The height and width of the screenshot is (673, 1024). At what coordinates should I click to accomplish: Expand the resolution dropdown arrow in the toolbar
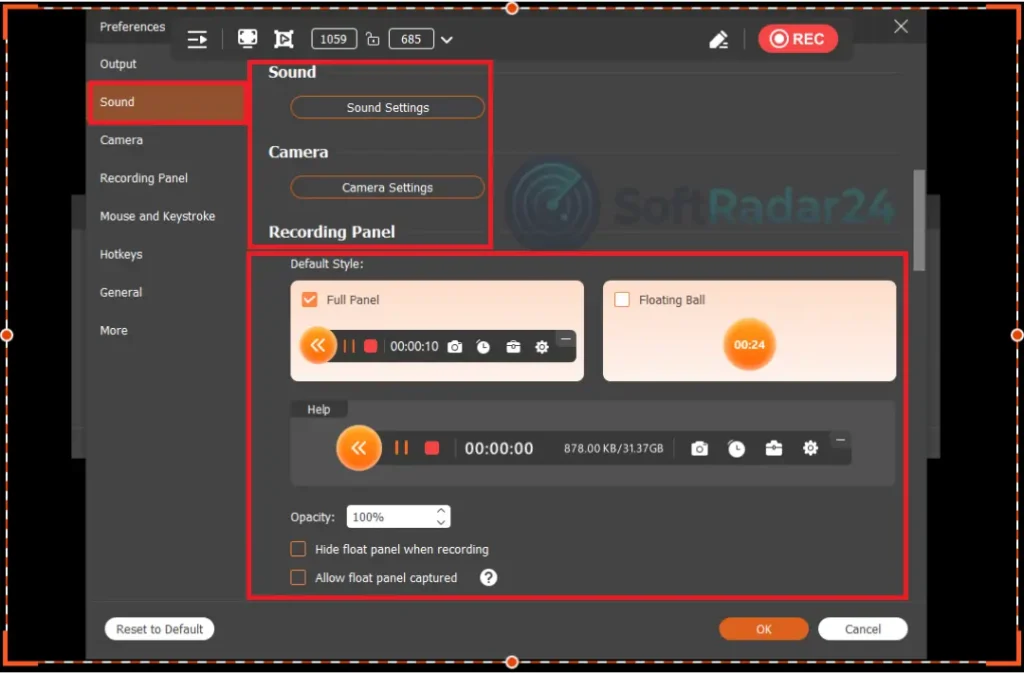[446, 38]
